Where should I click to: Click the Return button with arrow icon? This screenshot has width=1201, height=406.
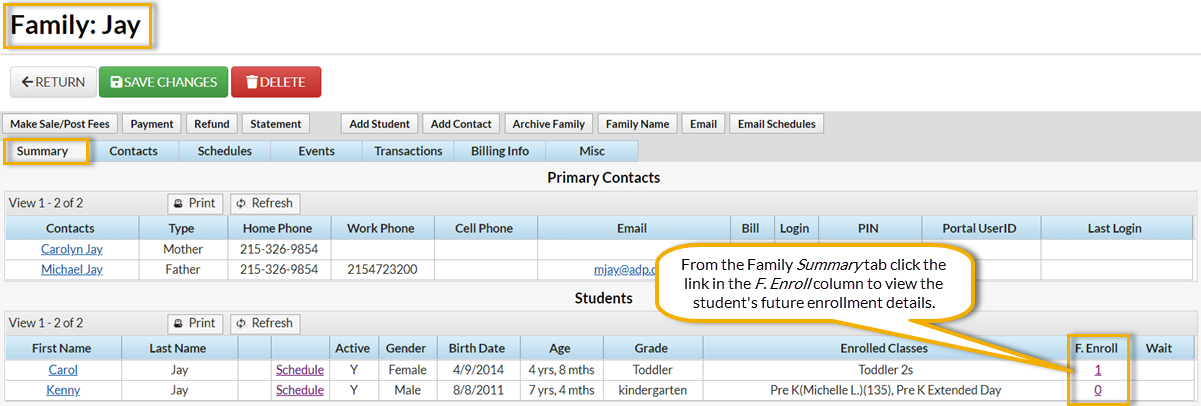coord(53,82)
